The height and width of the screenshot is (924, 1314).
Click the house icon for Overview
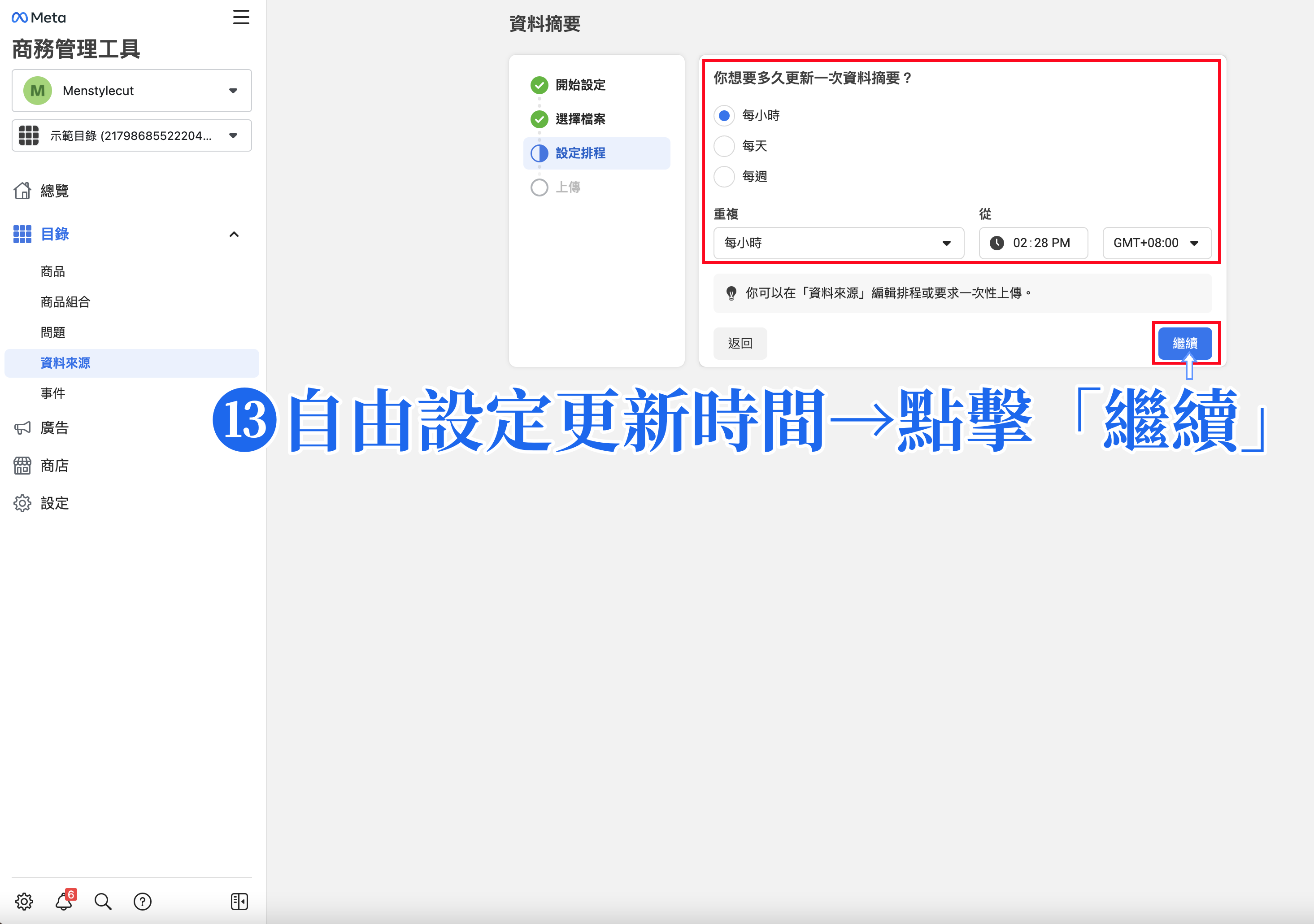point(22,191)
